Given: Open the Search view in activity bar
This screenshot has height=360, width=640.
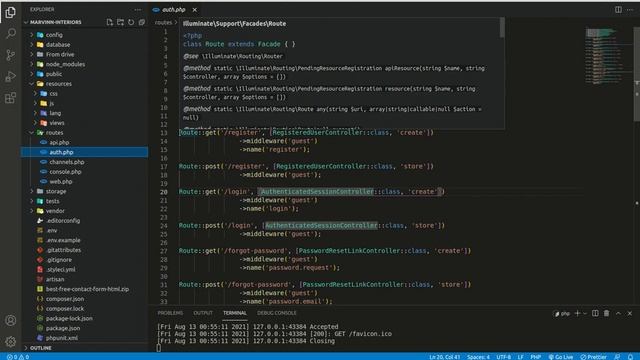Looking at the screenshot, I should point(11,33).
